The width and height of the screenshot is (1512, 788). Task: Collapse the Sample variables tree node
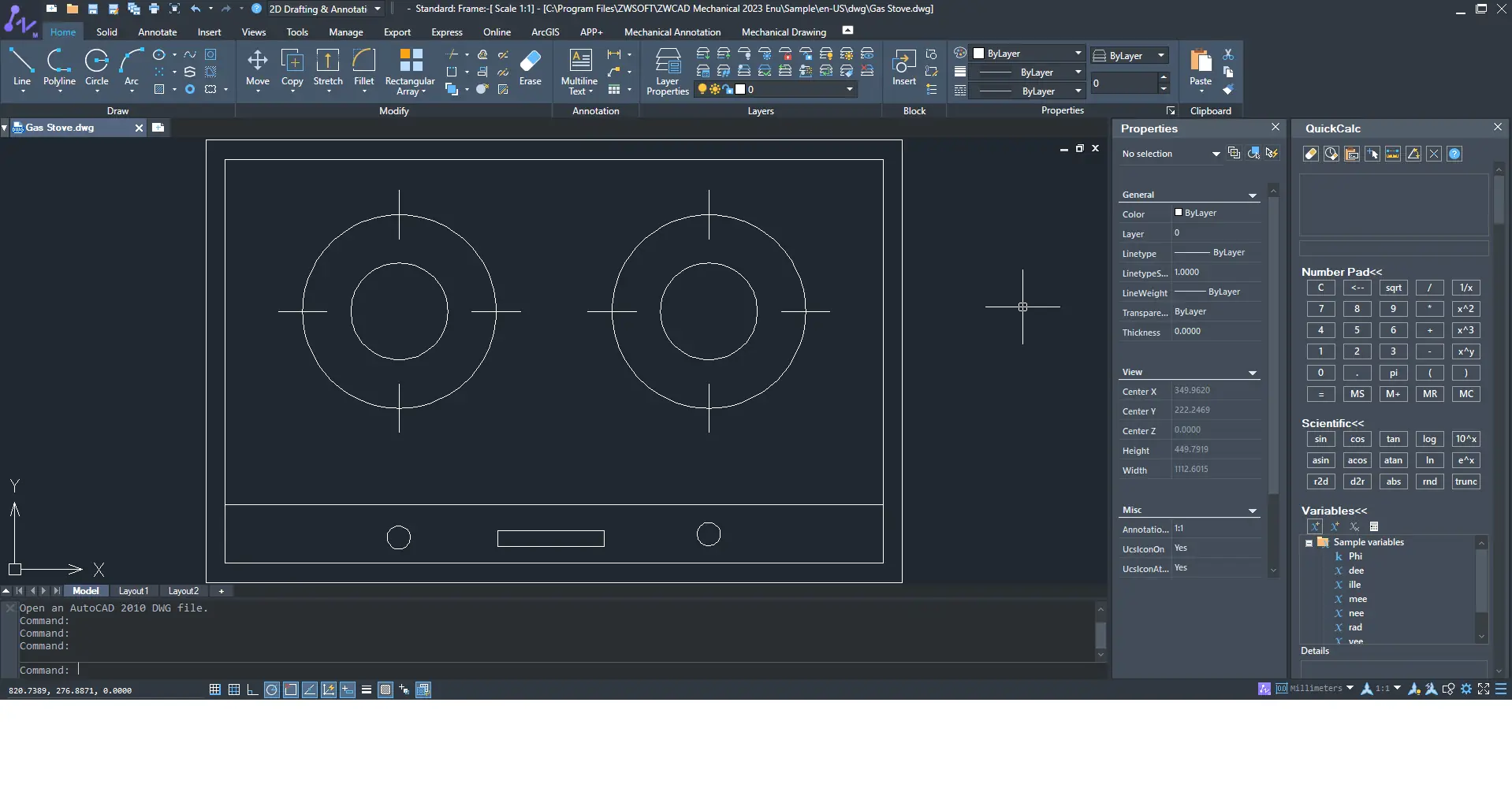click(1309, 543)
